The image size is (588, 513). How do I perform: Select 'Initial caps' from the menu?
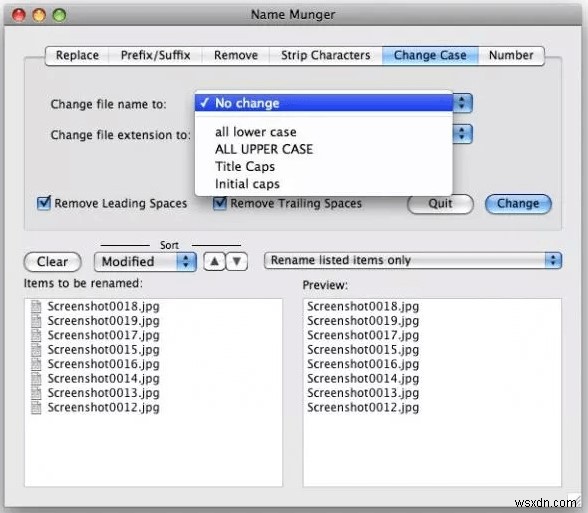tap(324, 184)
